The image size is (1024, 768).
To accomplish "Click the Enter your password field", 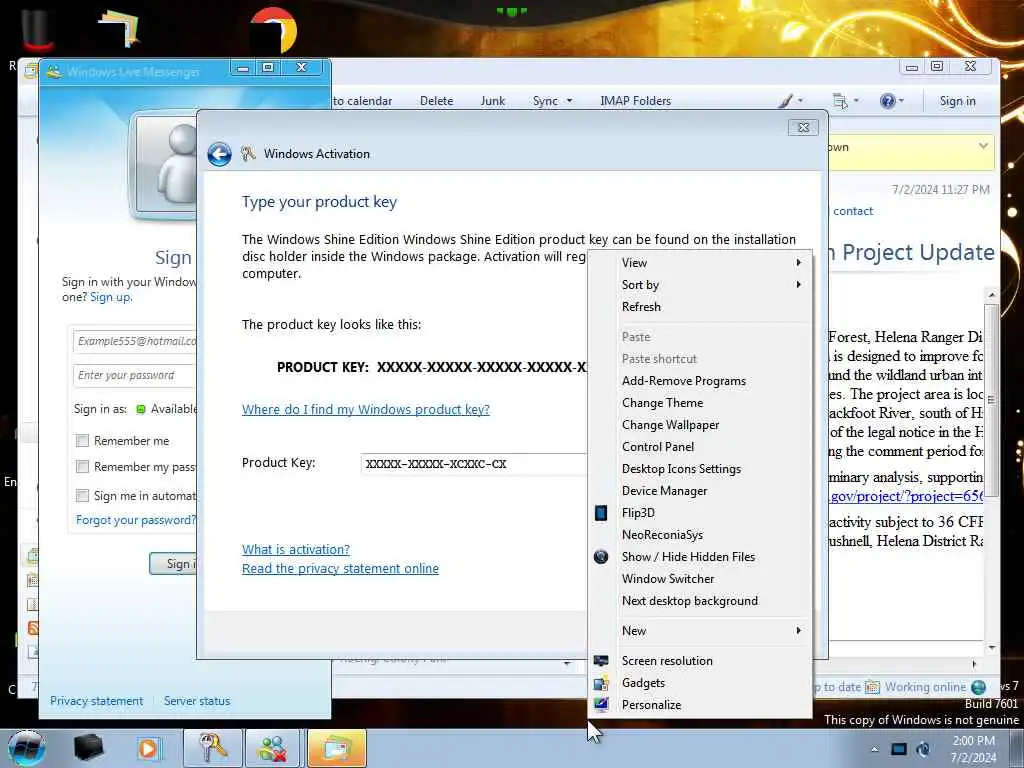I will pos(135,375).
